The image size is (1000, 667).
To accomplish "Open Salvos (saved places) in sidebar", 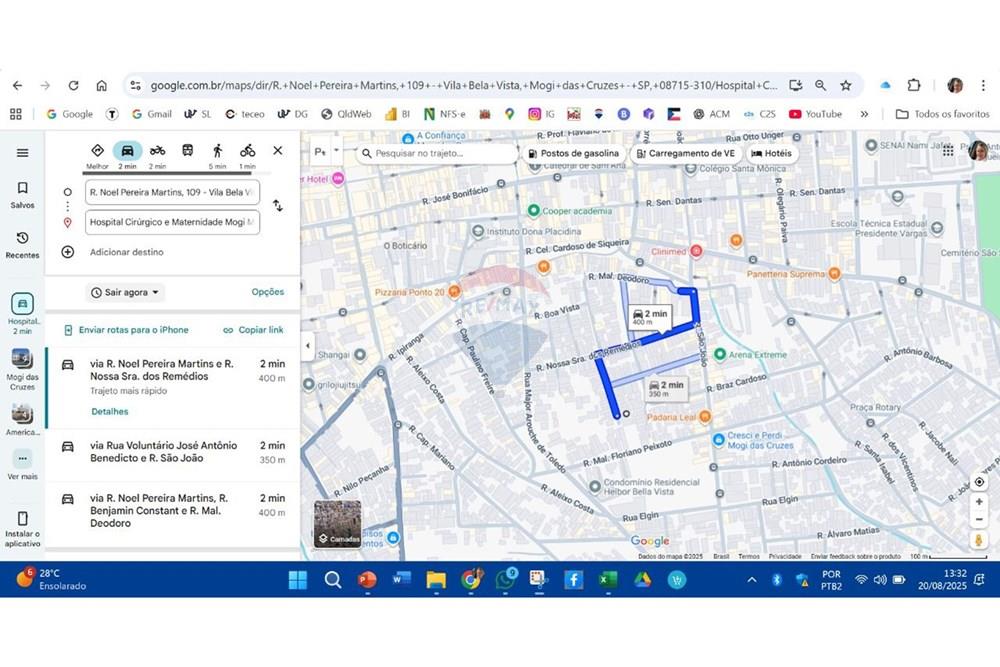I will click(x=22, y=194).
